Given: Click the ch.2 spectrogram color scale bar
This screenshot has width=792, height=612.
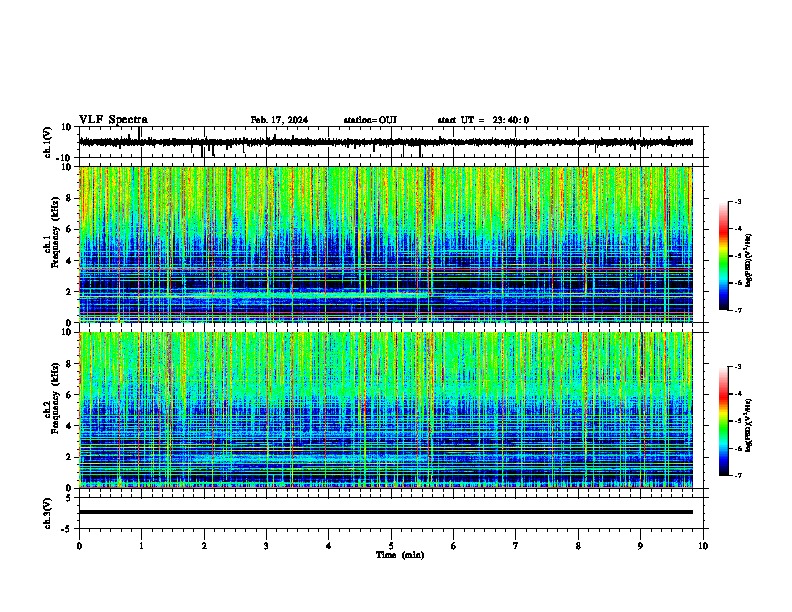Looking at the screenshot, I should coord(724,421).
